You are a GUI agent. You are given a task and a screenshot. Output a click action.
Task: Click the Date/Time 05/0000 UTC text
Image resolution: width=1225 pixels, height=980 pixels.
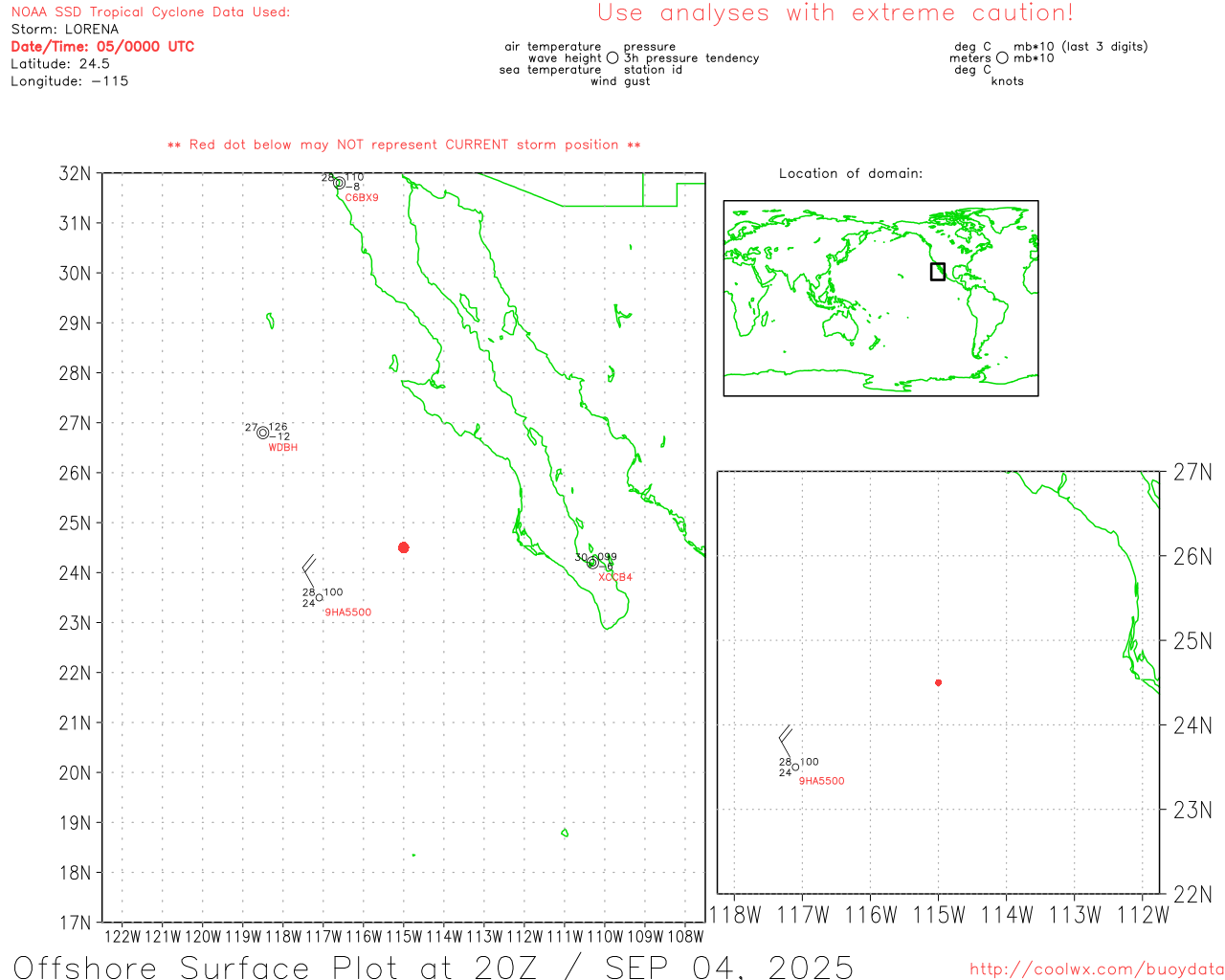click(x=102, y=47)
